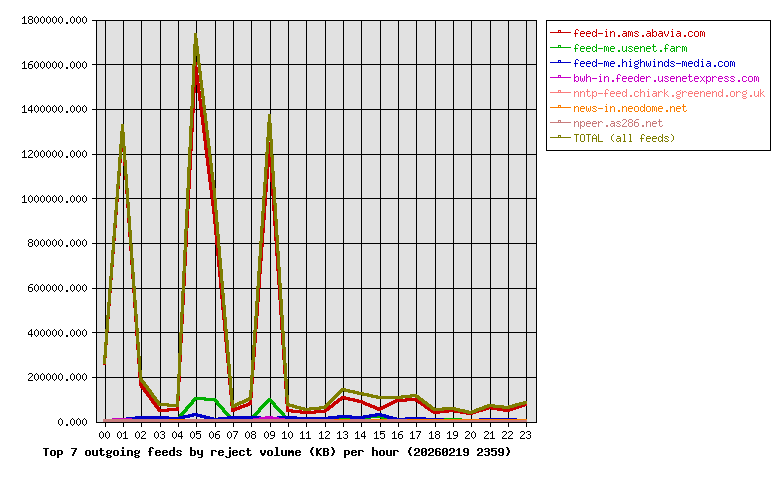Click the feed-in.ams.abavia.com legend label
The width and height of the screenshot is (780, 480).
click(639, 33)
